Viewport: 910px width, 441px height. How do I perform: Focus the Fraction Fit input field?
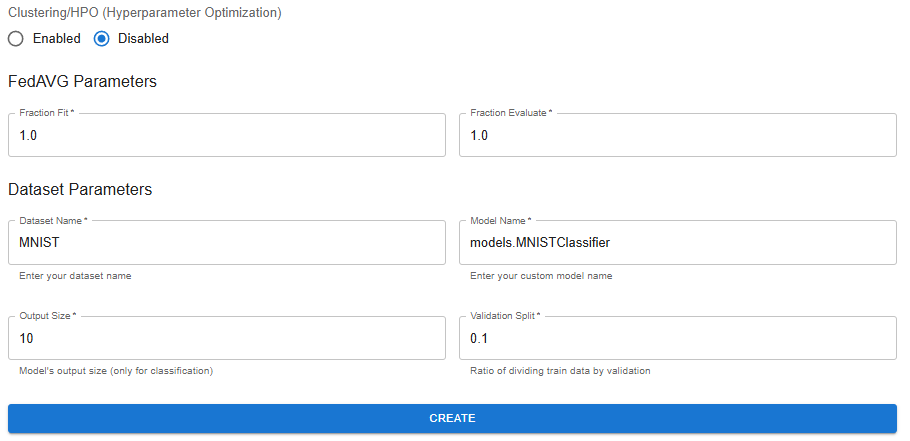click(x=227, y=136)
